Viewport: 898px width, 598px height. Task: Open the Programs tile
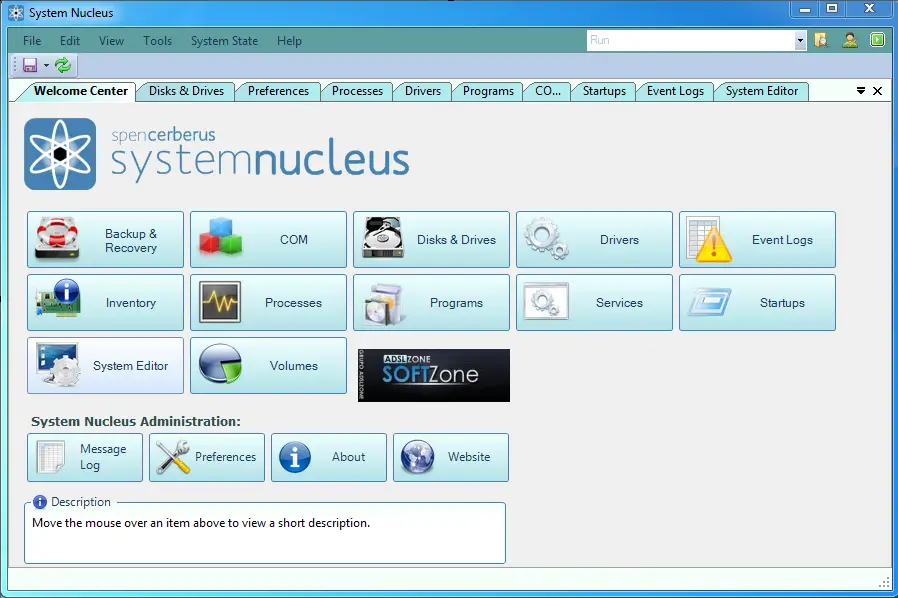(x=431, y=302)
